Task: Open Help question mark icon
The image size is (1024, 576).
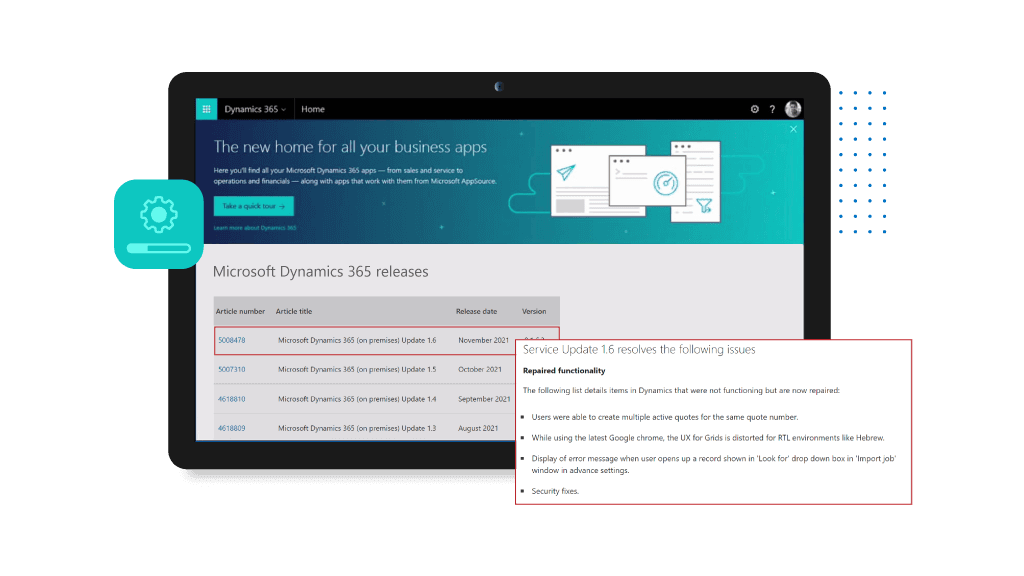Action: [x=772, y=109]
